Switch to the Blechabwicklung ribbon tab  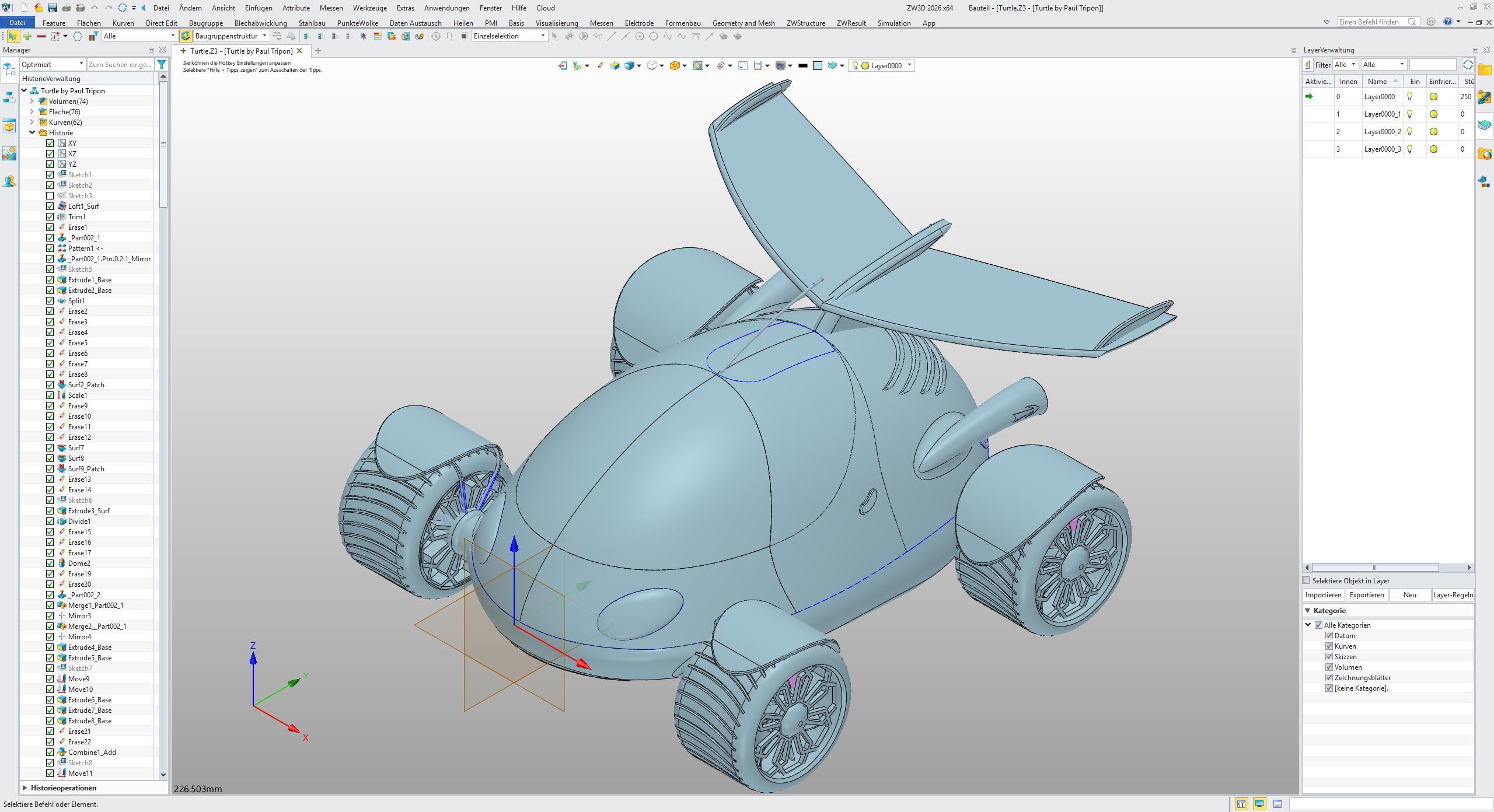pyautogui.click(x=261, y=23)
